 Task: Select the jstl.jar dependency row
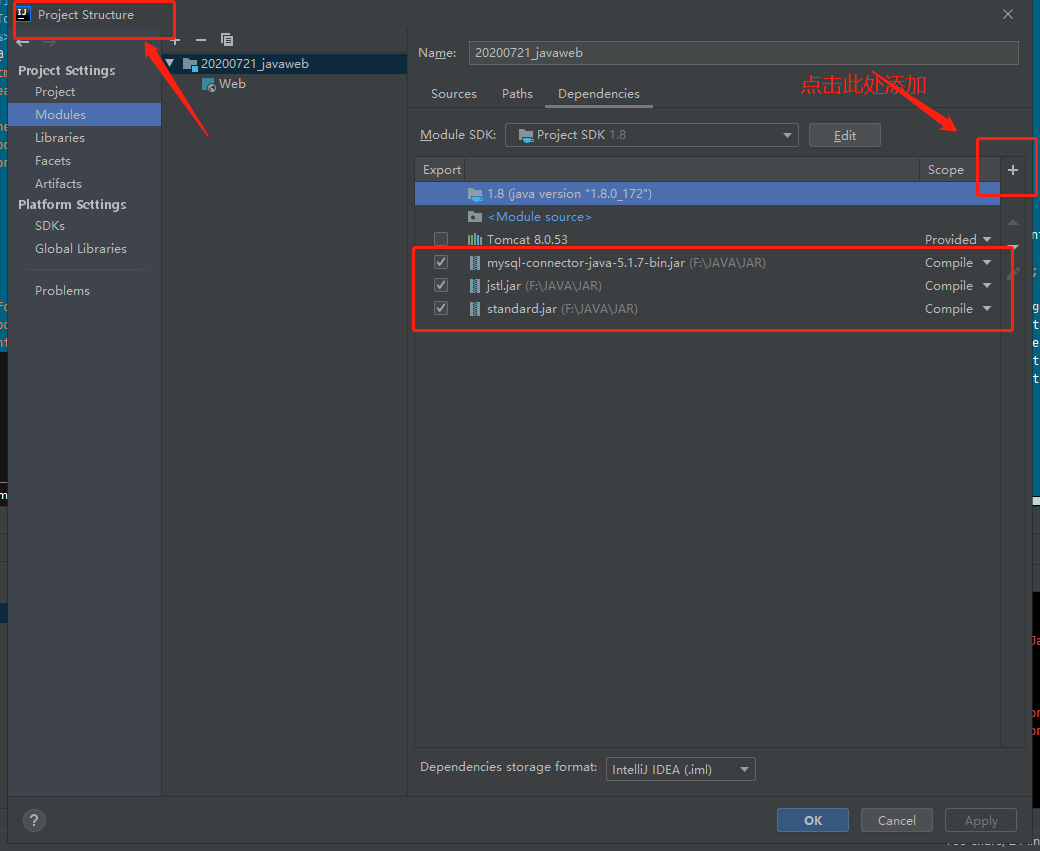[x=707, y=286]
